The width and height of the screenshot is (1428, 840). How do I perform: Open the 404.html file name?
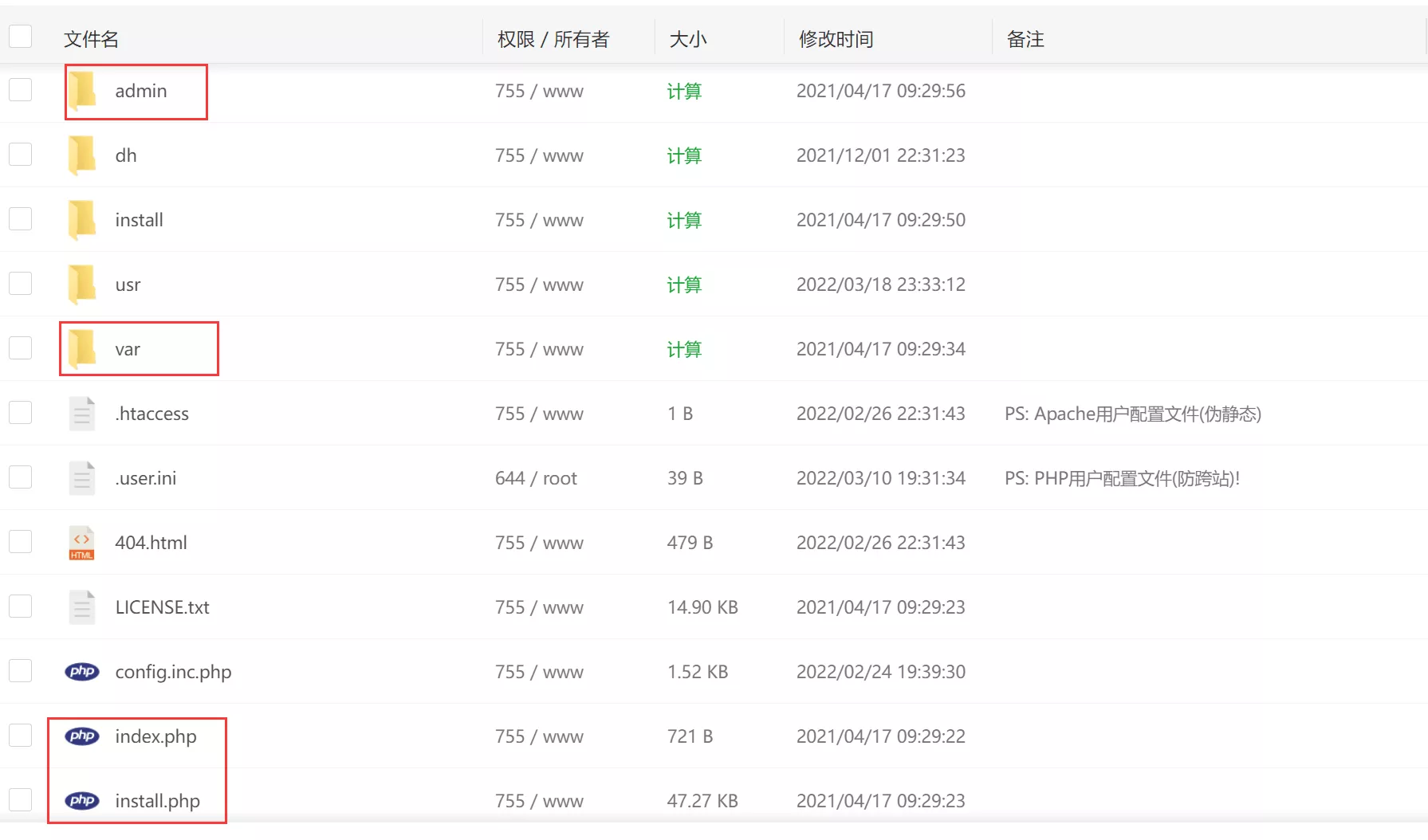click(151, 543)
